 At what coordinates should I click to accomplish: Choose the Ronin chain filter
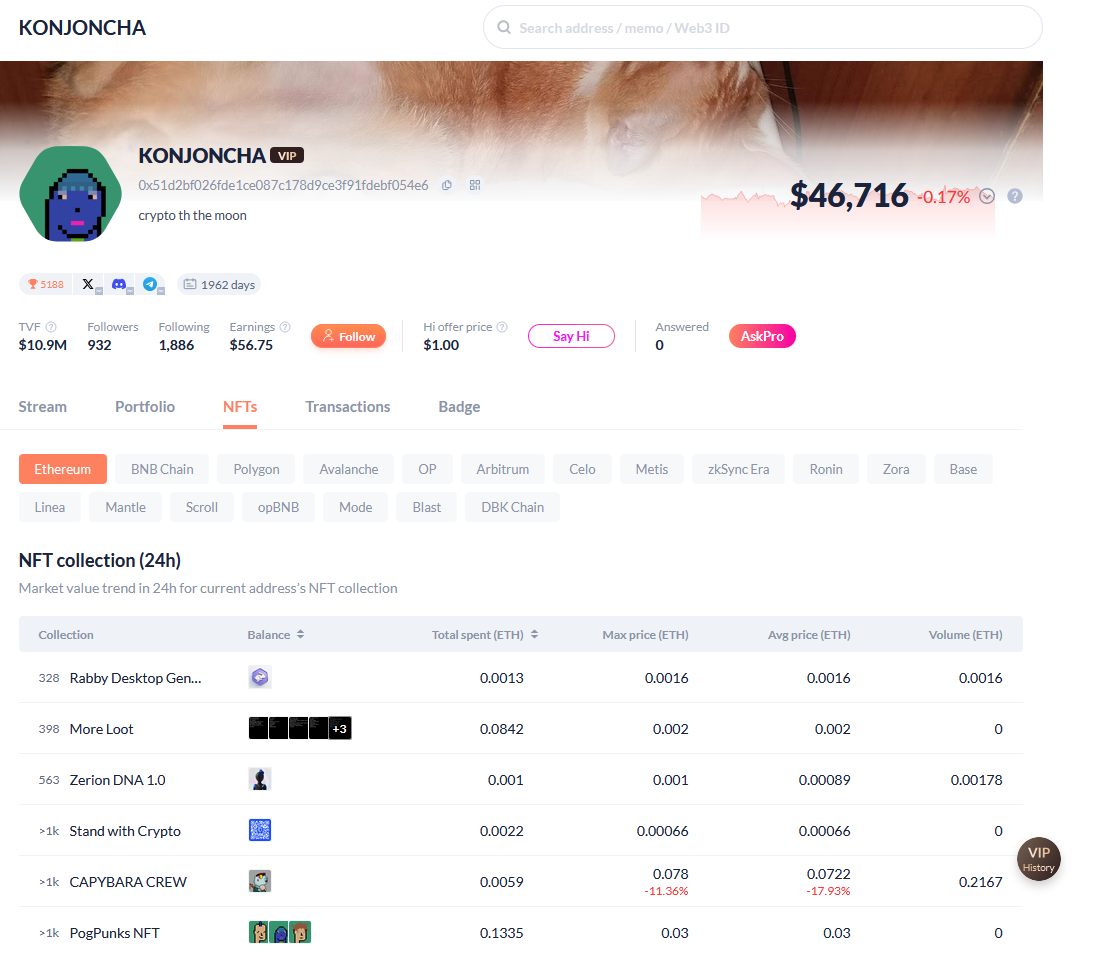tap(826, 469)
